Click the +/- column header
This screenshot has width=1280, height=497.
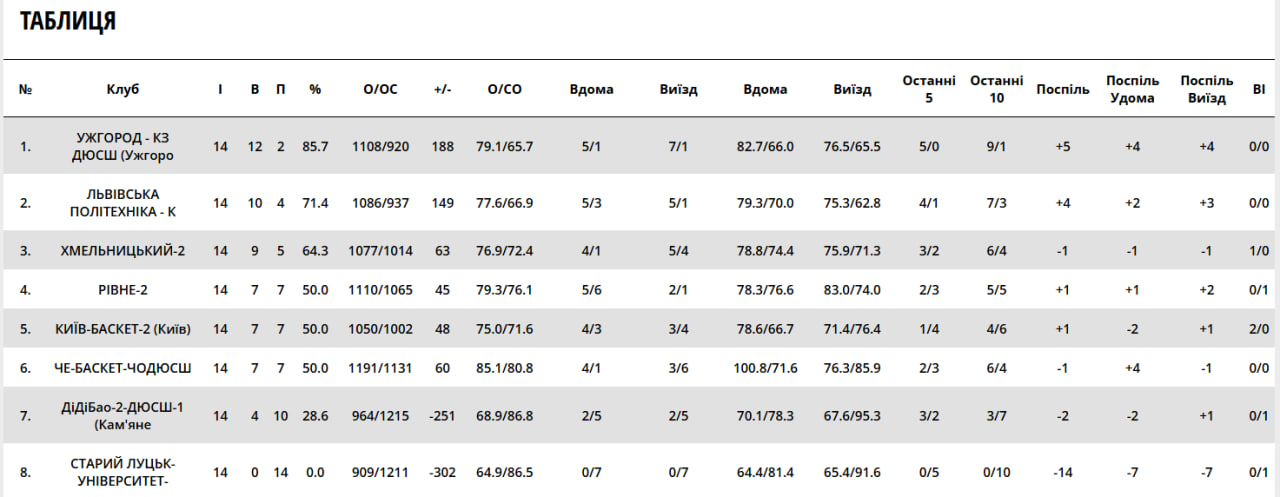[443, 89]
